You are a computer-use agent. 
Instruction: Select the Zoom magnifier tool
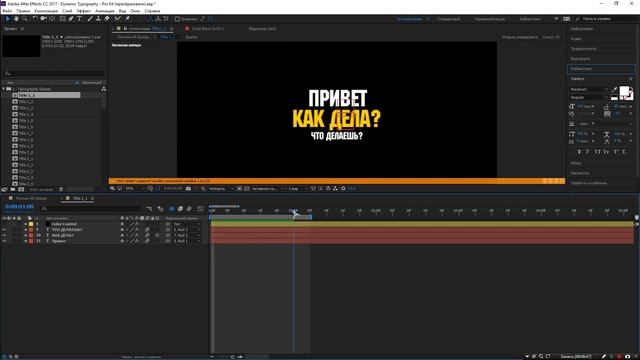point(25,19)
